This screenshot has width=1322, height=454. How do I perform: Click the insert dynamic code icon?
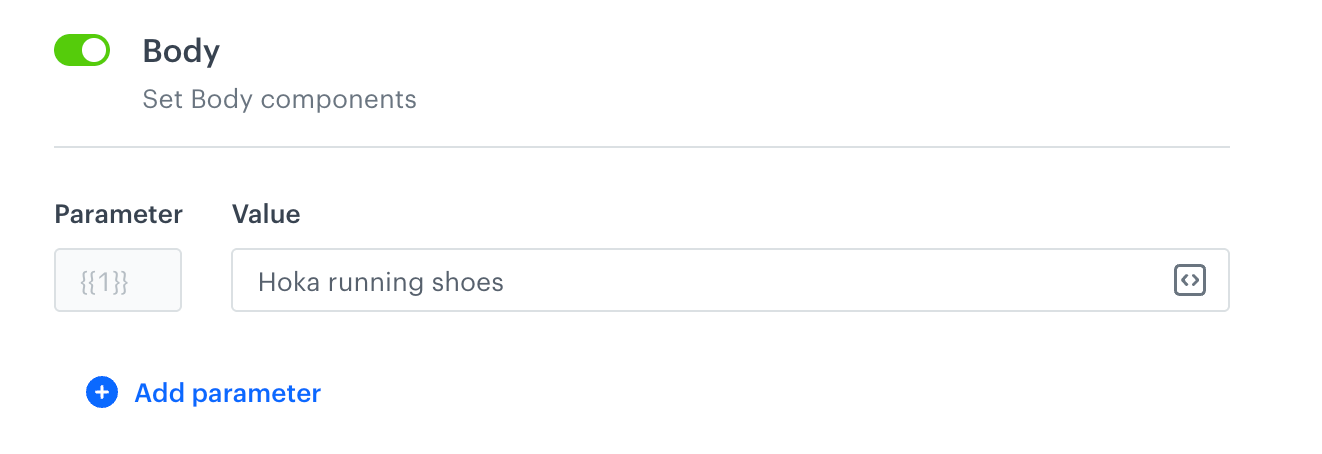pos(1189,281)
